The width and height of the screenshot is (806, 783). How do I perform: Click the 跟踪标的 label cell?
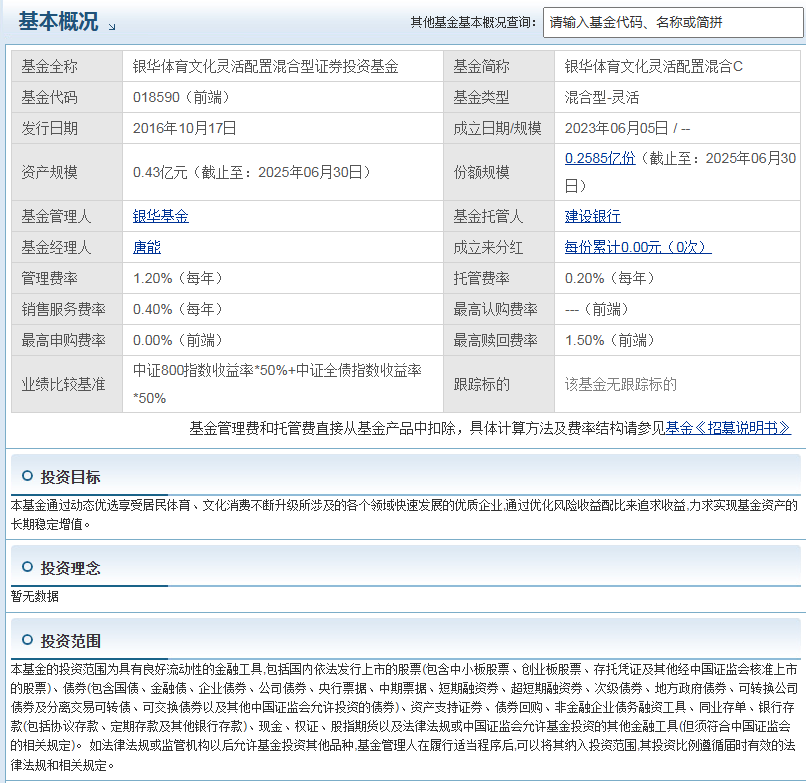pyautogui.click(x=499, y=384)
